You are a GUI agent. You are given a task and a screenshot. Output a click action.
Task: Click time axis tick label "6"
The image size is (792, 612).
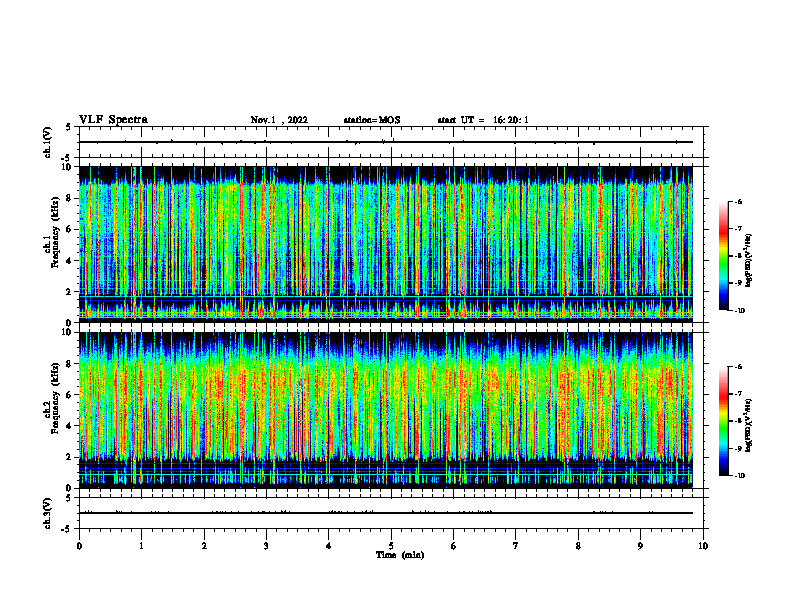coord(454,546)
